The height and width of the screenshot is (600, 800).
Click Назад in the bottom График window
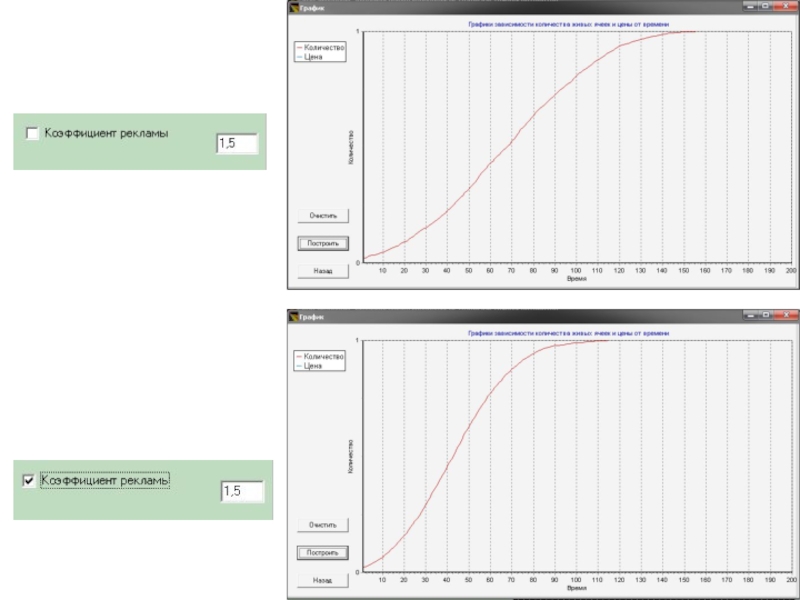click(x=322, y=580)
